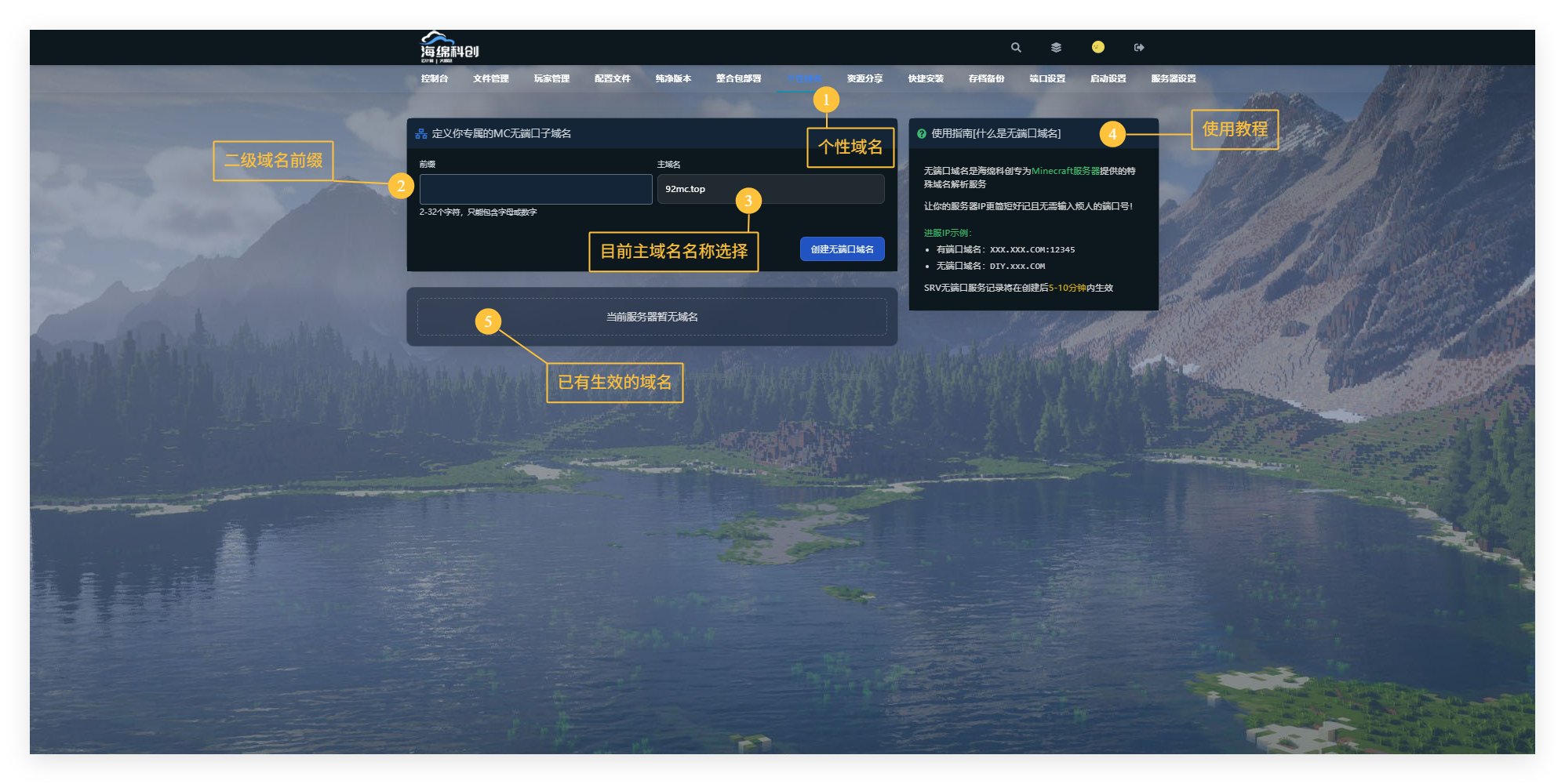Switch to the 控制台 tab

[x=434, y=78]
